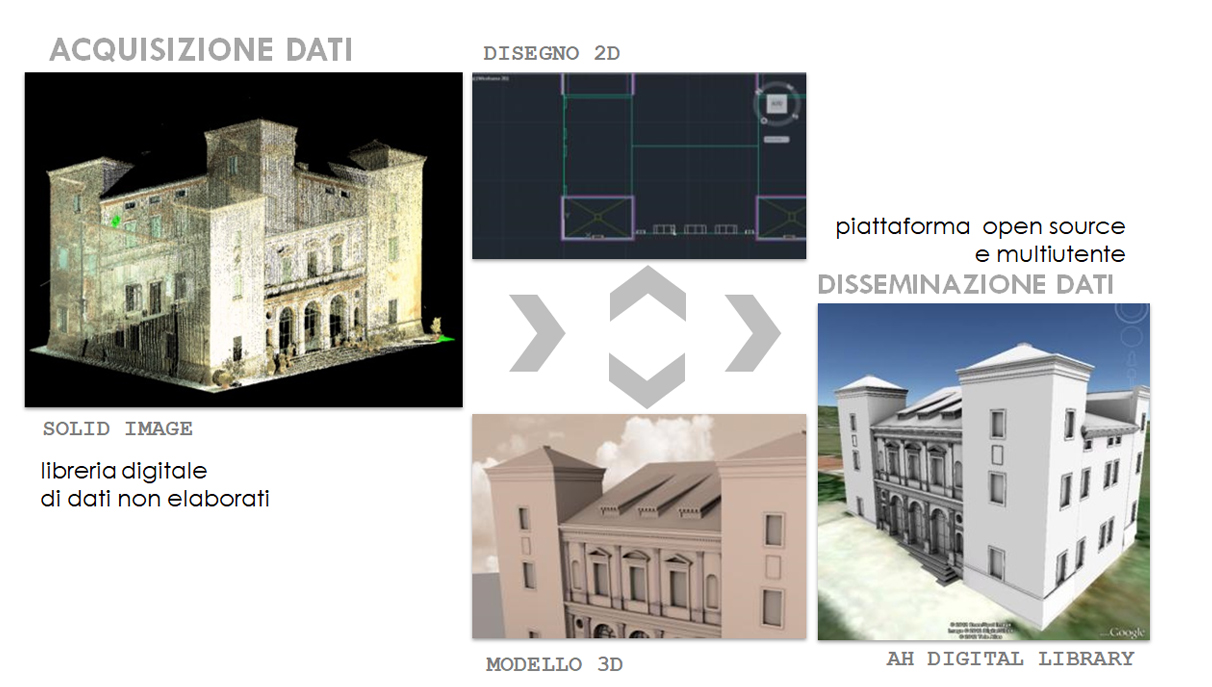Click the DISSEMINAZIONE DATI heading
The width and height of the screenshot is (1212, 687).
(x=965, y=285)
